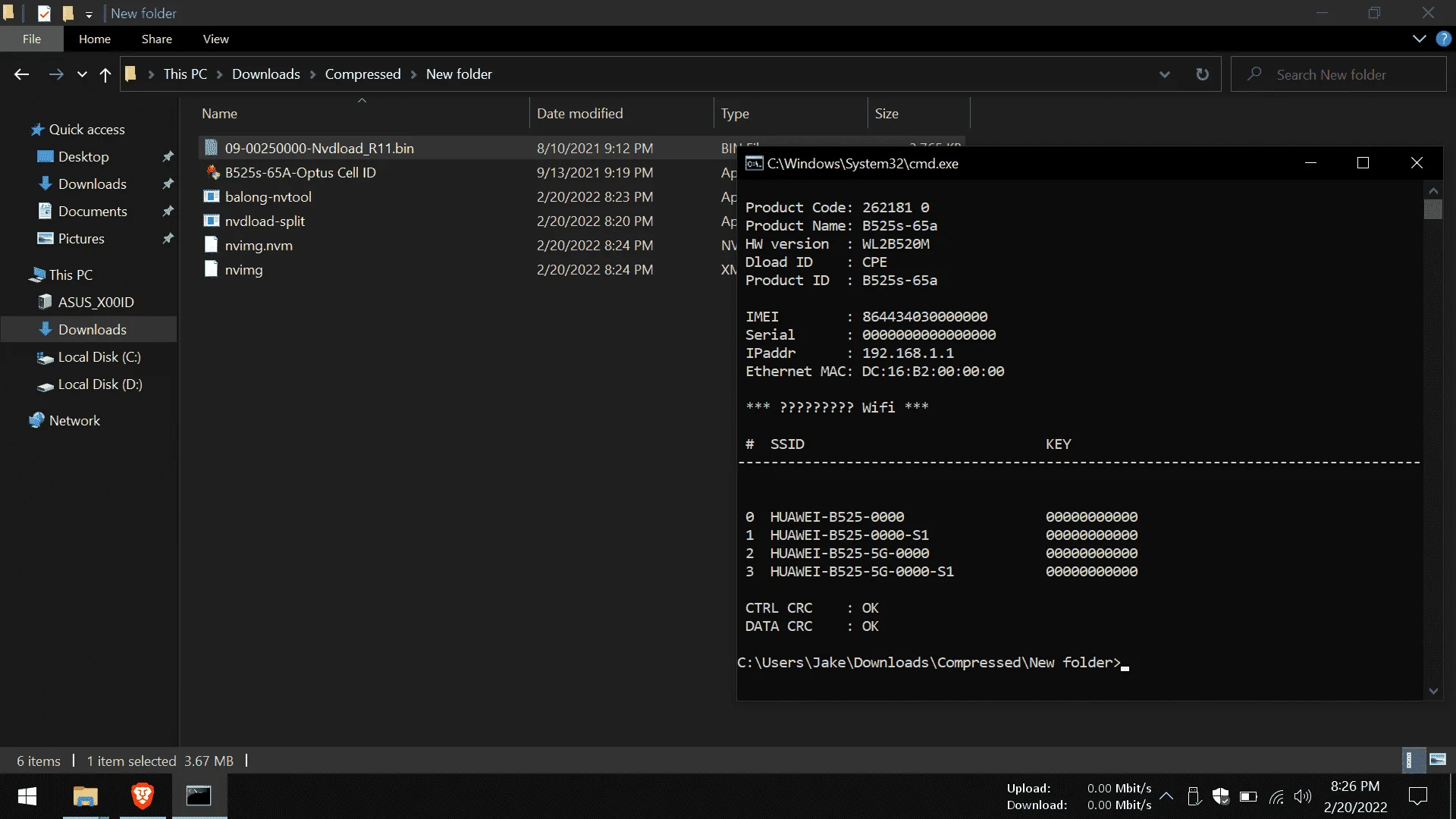Open Documents in the navigation pane
Image resolution: width=1456 pixels, height=819 pixels.
93,212
